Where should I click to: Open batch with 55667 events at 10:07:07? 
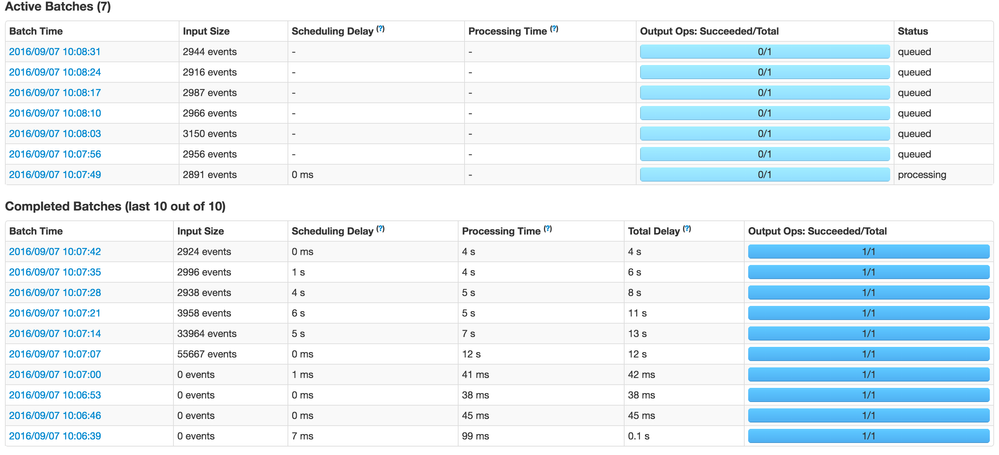click(x=55, y=354)
